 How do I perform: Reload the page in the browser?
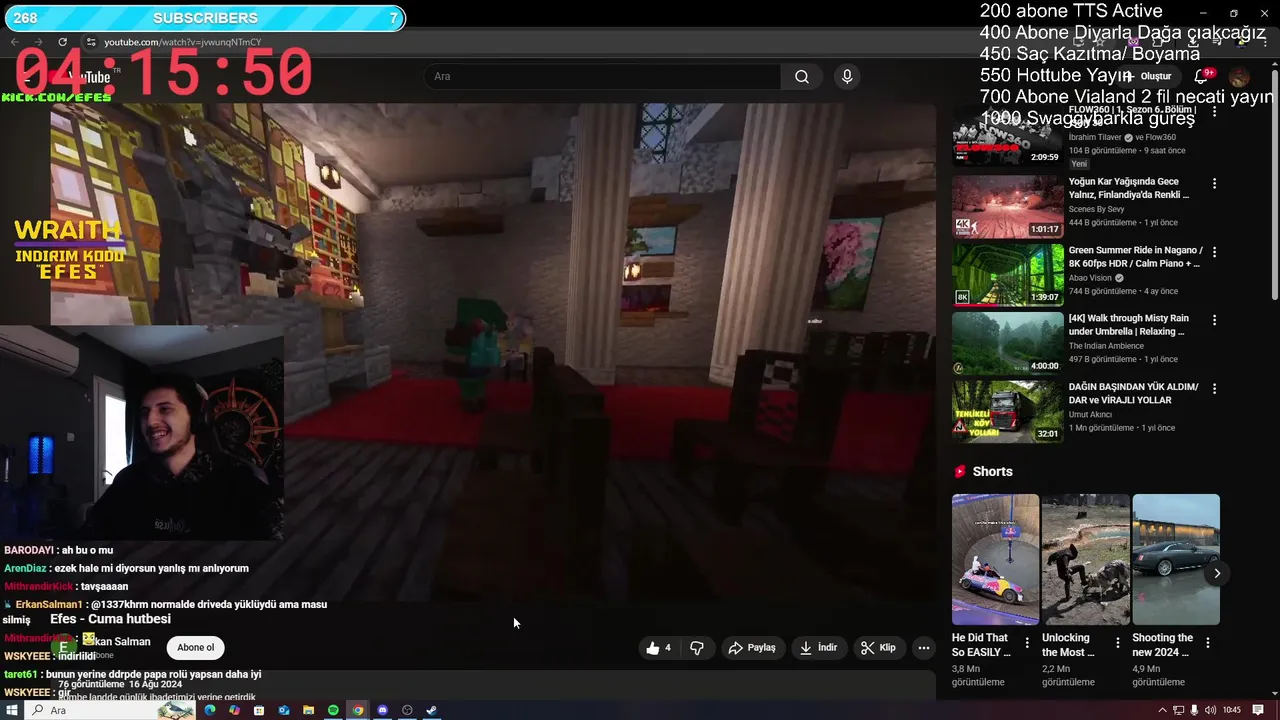(62, 42)
